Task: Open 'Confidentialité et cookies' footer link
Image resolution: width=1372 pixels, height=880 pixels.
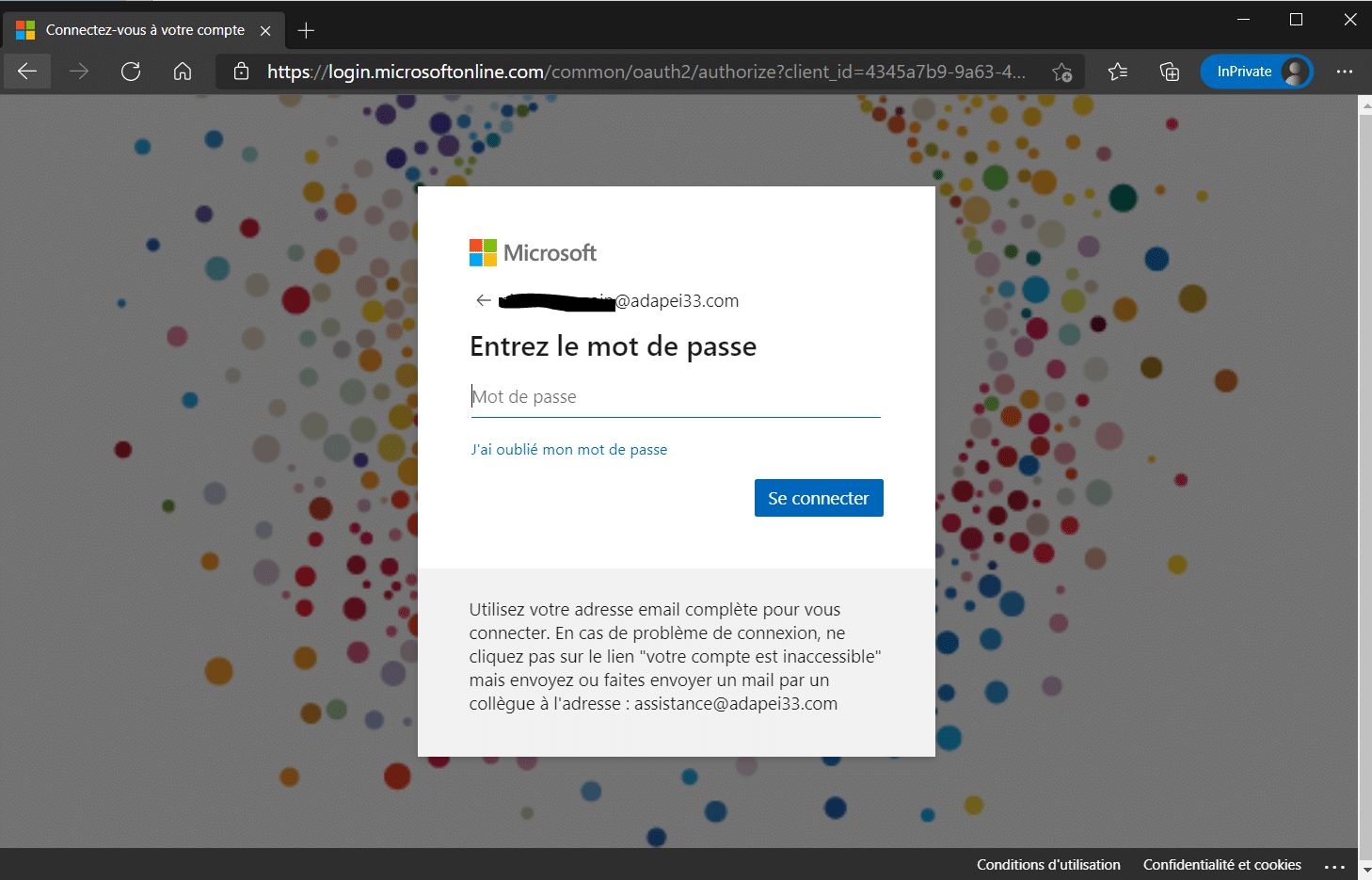Action: (1222, 865)
